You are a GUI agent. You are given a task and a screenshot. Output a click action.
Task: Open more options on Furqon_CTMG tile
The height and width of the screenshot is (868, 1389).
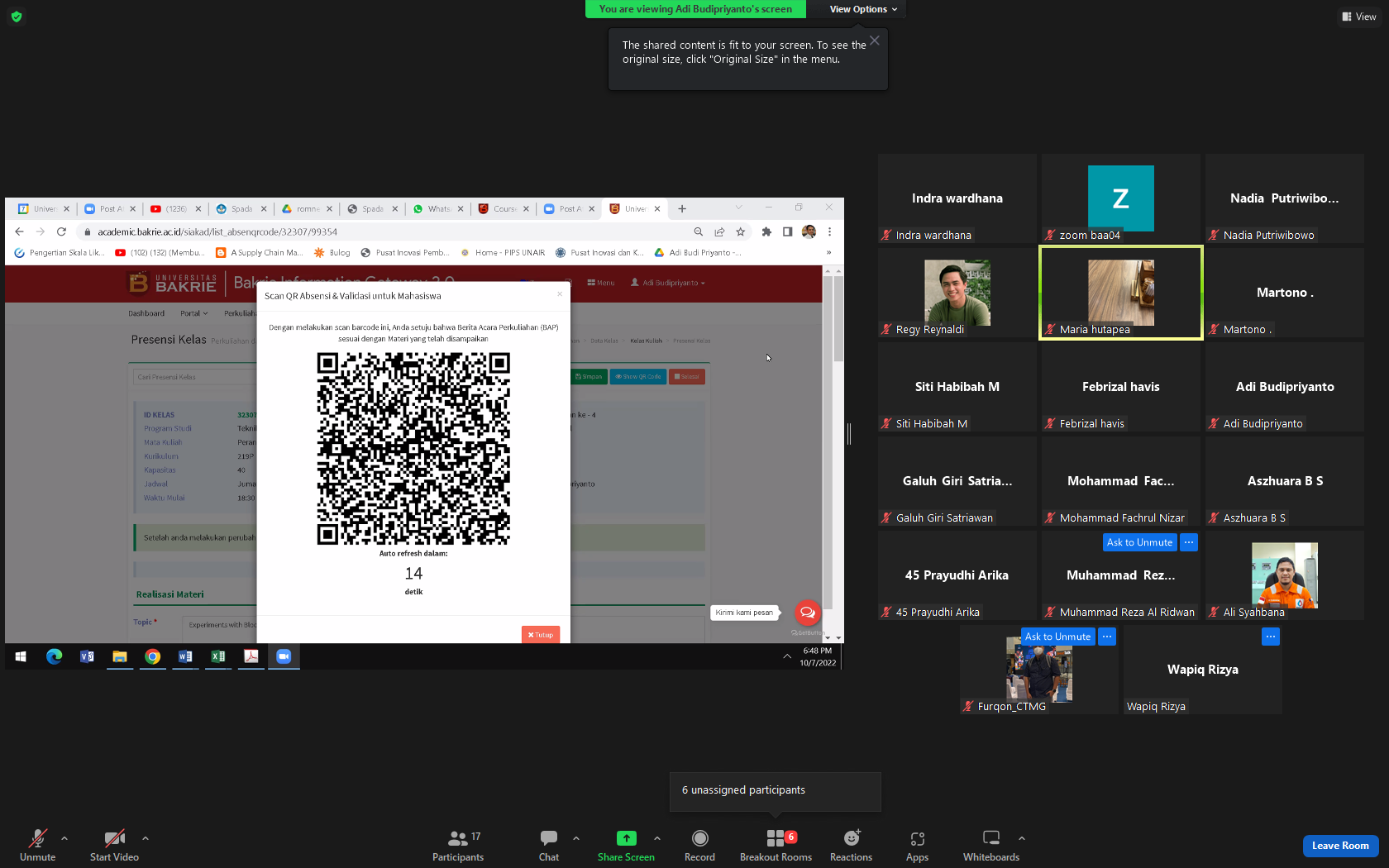coord(1107,637)
